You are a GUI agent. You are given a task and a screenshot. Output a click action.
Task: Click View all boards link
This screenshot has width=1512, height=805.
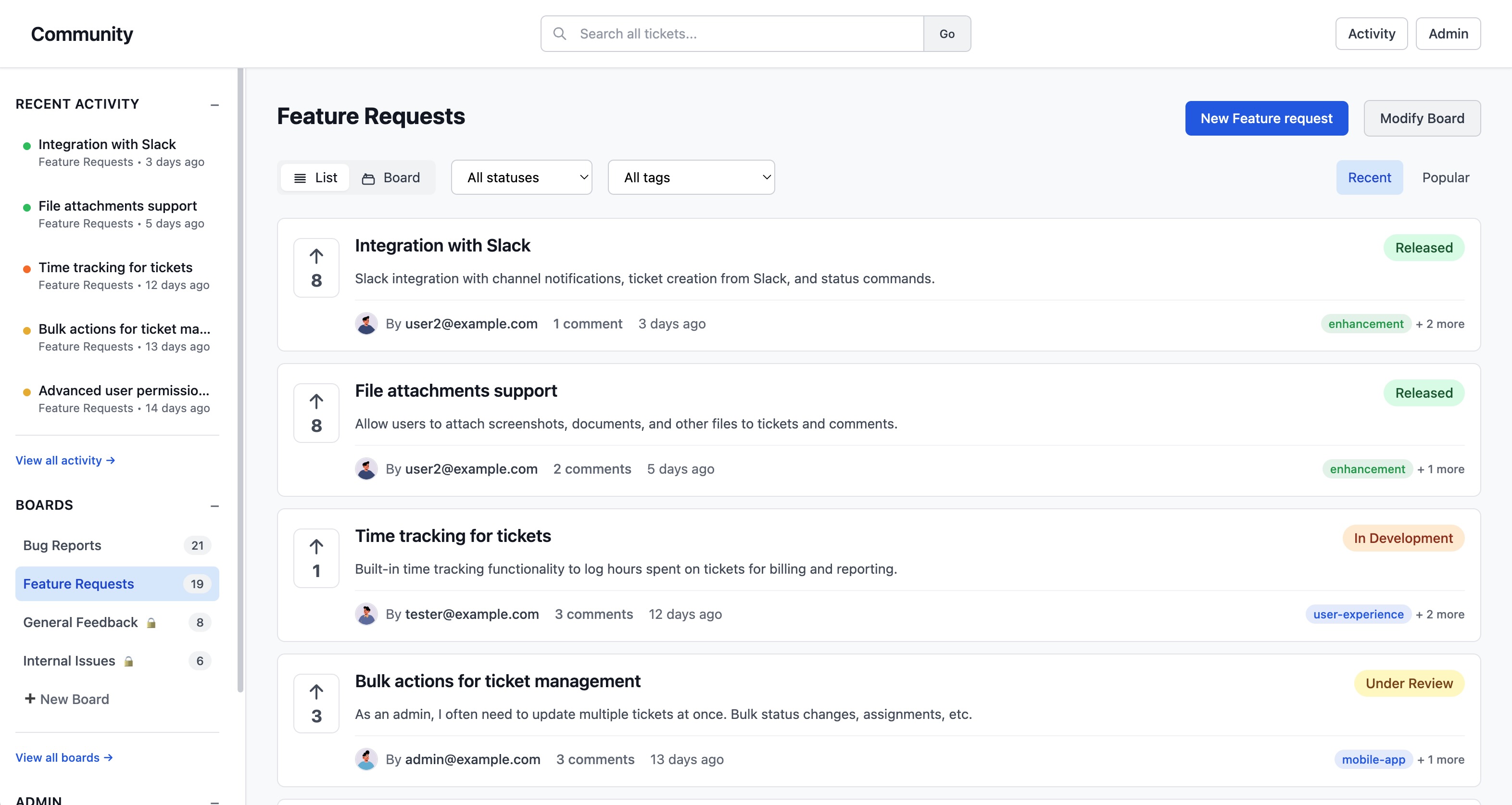[x=64, y=757]
